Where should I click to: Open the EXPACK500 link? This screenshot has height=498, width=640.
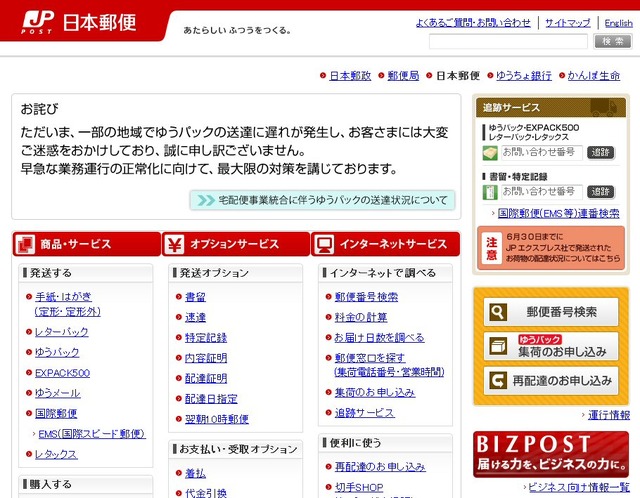pyautogui.click(x=62, y=373)
